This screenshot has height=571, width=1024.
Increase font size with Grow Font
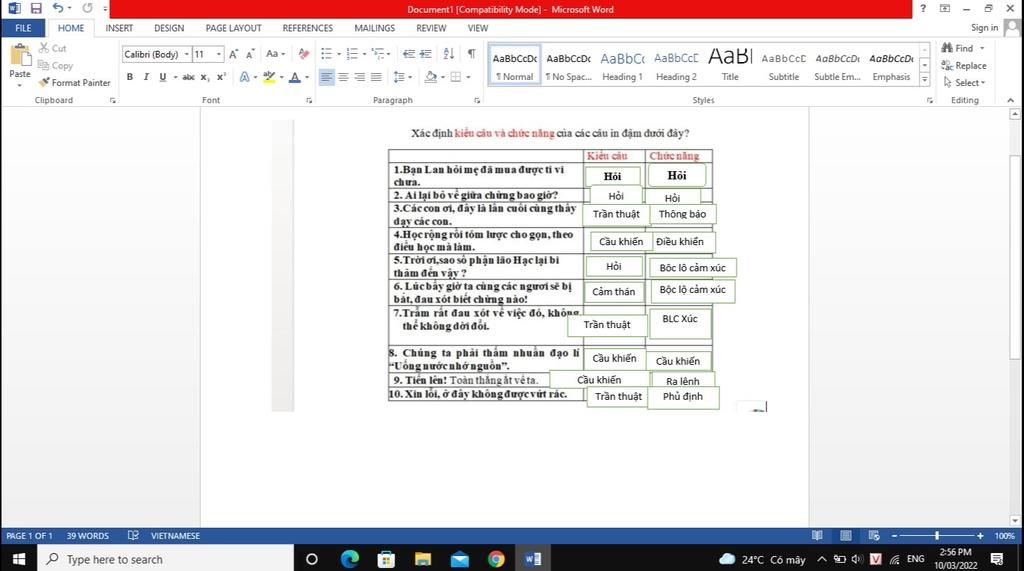(233, 54)
